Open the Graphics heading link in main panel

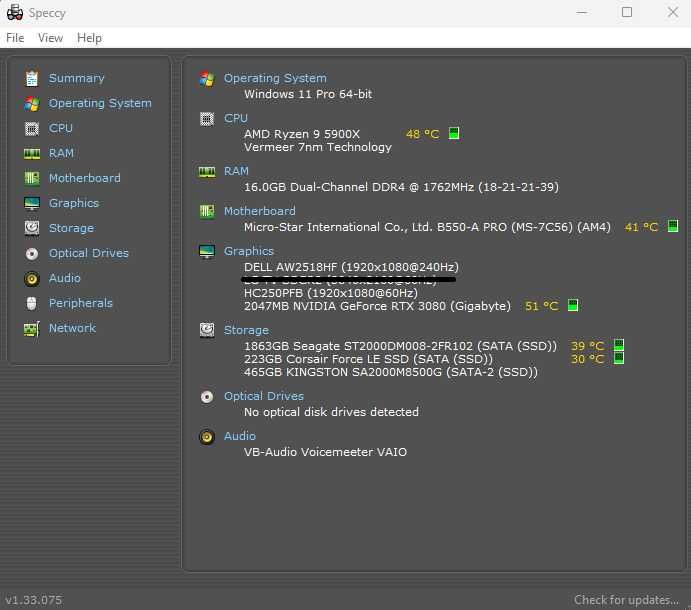249,251
